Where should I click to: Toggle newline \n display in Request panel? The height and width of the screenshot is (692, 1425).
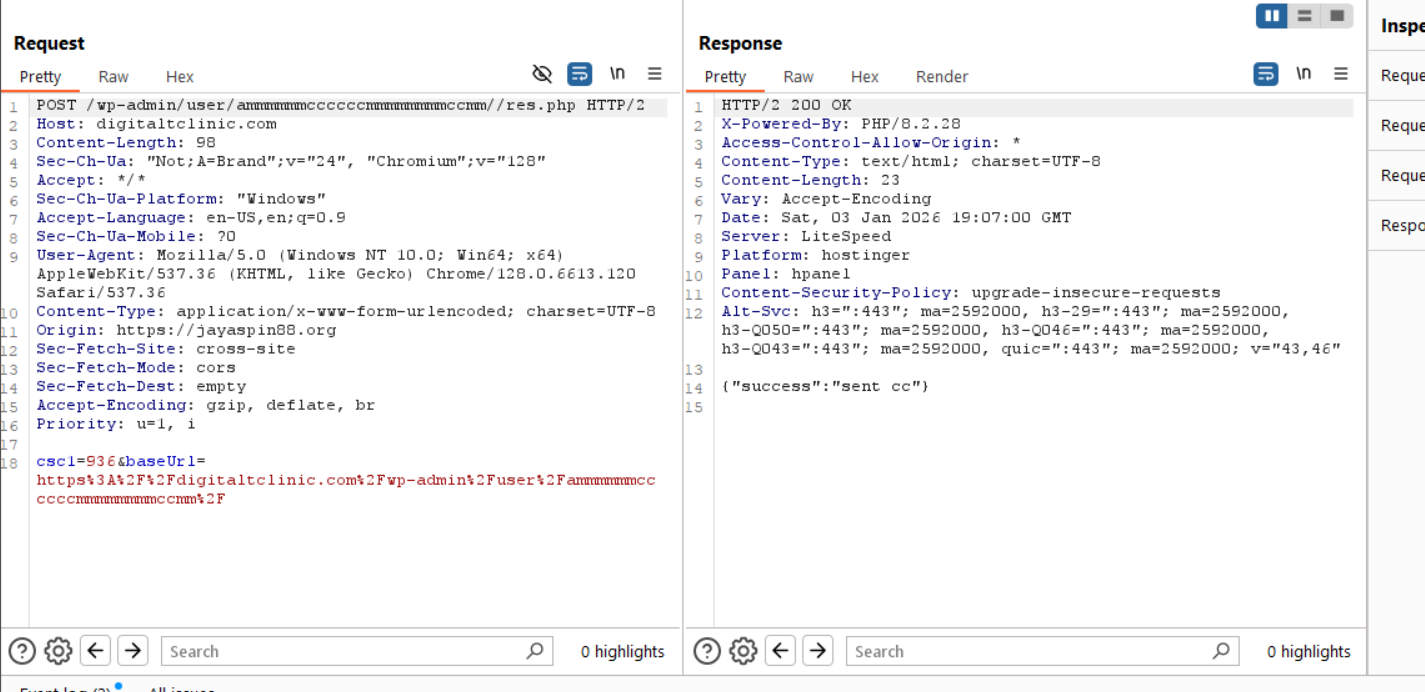pos(617,74)
